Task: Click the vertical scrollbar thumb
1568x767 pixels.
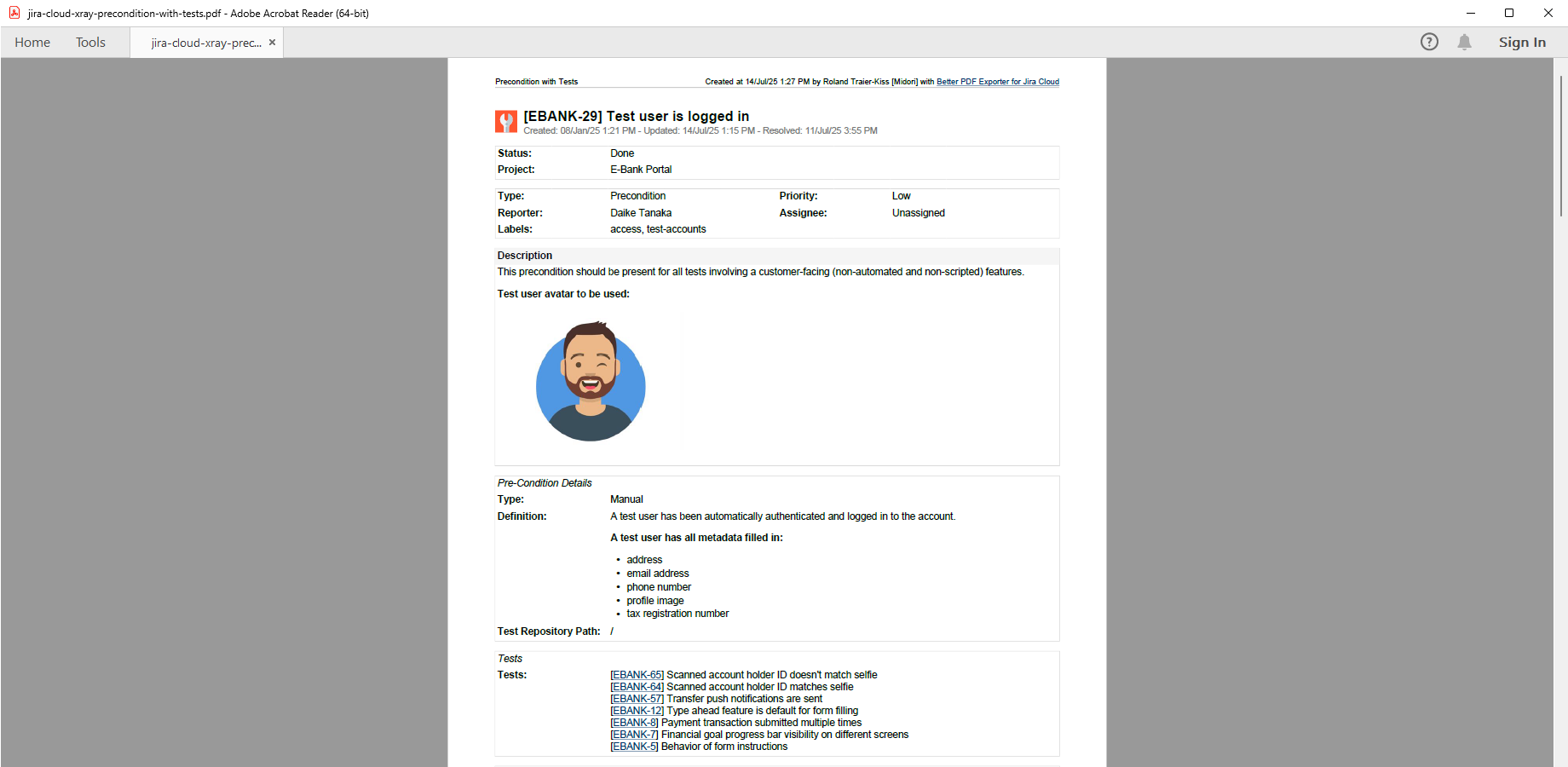Action: (1560, 145)
